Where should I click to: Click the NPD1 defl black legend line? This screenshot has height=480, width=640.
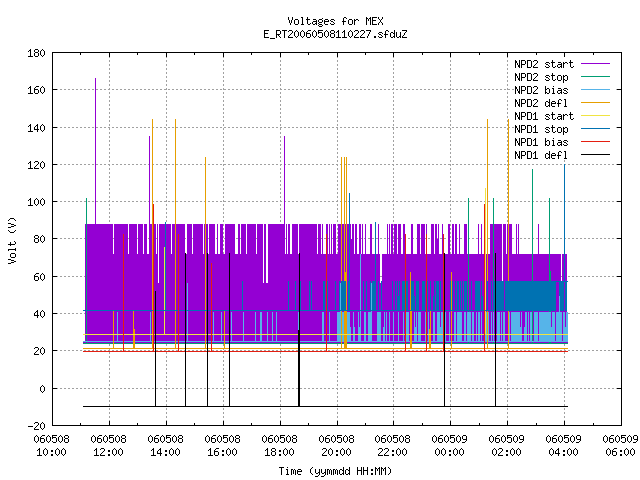pyautogui.click(x=595, y=155)
